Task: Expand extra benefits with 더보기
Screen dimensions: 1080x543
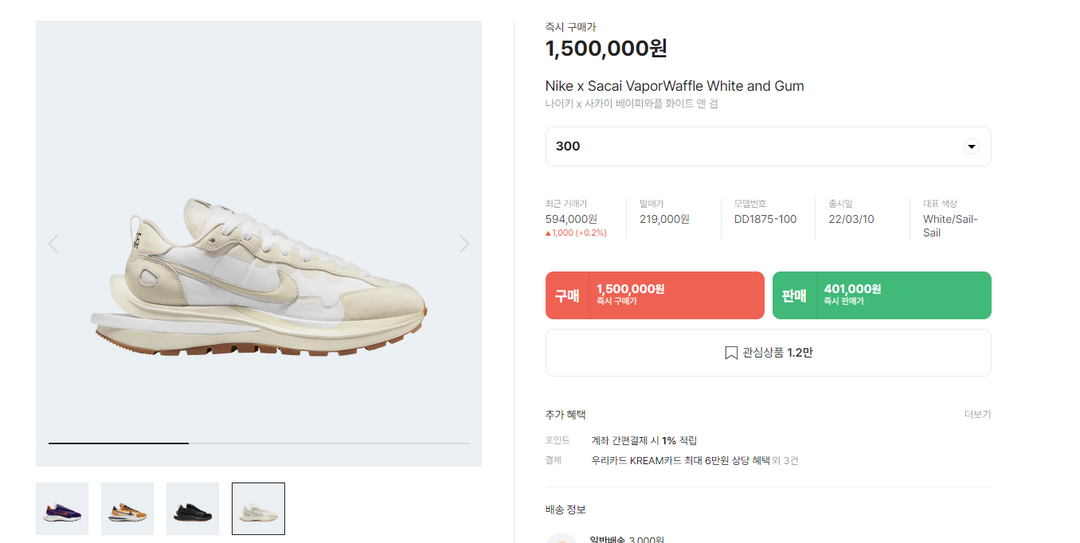Action: click(977, 414)
